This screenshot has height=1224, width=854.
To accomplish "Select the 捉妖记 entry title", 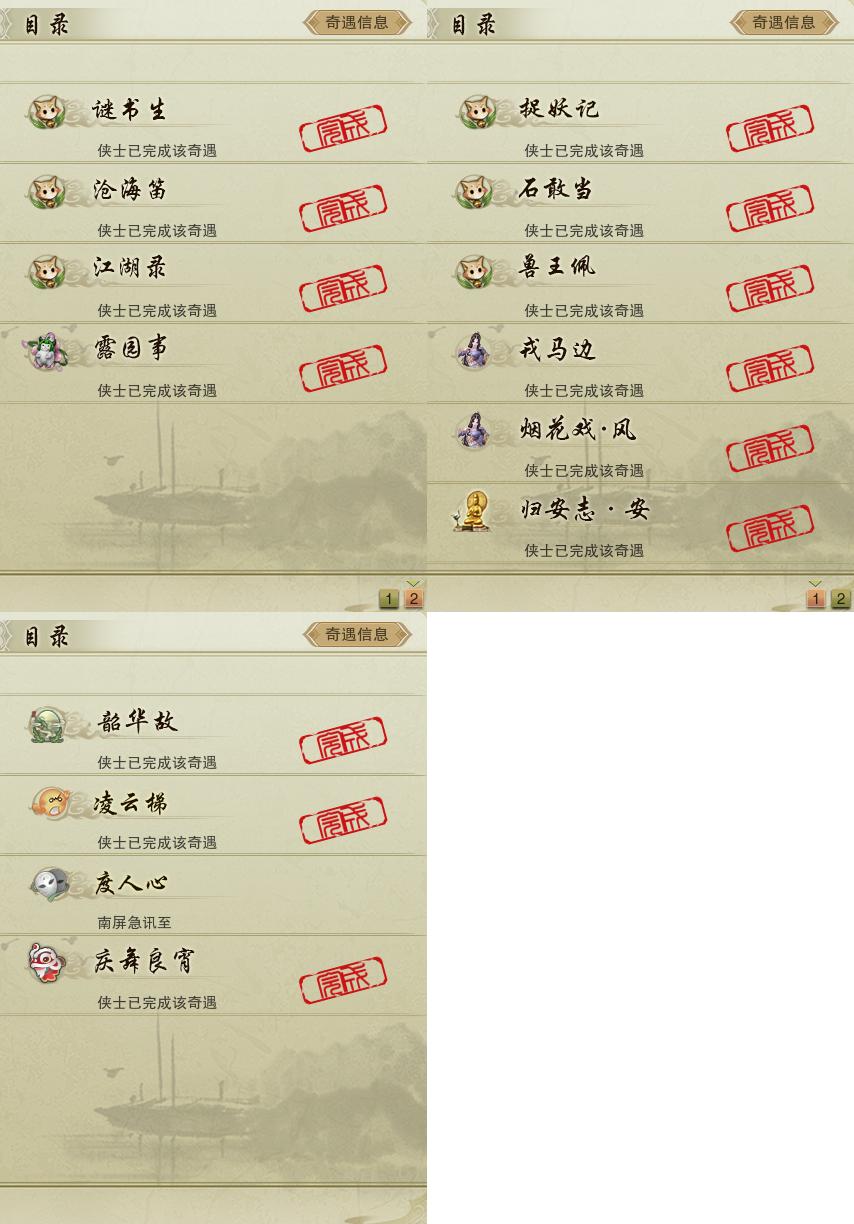I will [559, 108].
